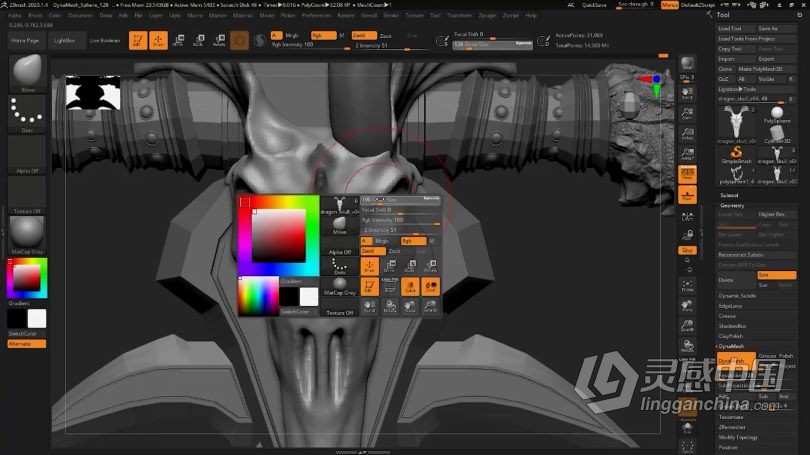Open the Texture Off slot in left shelf

[x=27, y=195]
